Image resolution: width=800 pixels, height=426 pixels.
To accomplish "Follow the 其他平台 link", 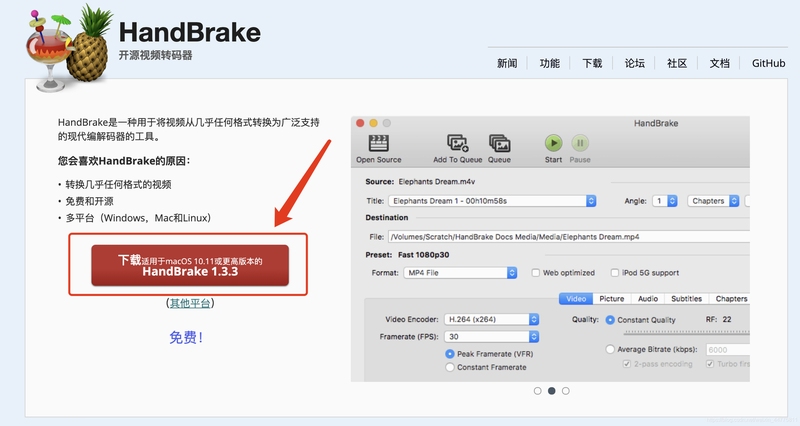I will click(x=190, y=304).
